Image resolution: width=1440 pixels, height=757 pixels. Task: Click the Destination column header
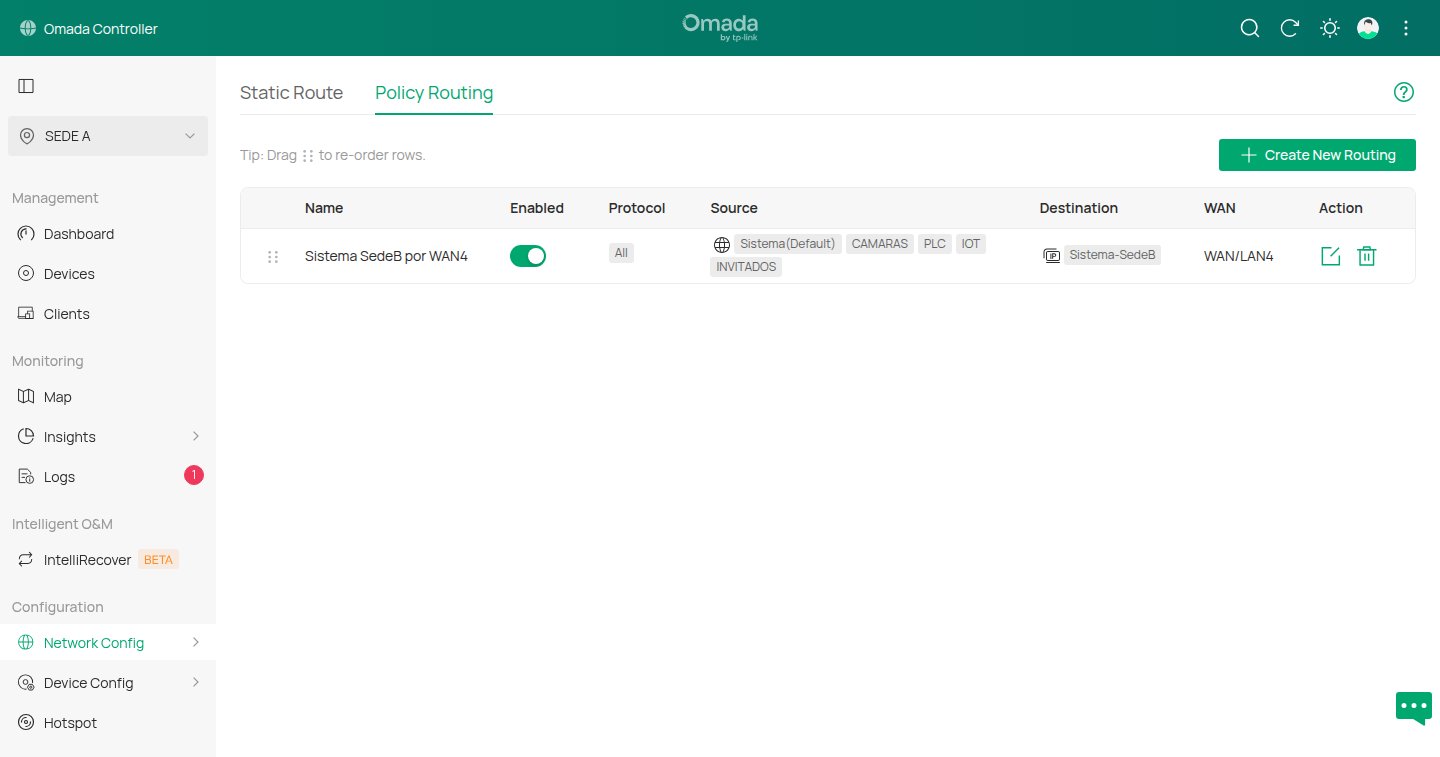pyautogui.click(x=1079, y=208)
